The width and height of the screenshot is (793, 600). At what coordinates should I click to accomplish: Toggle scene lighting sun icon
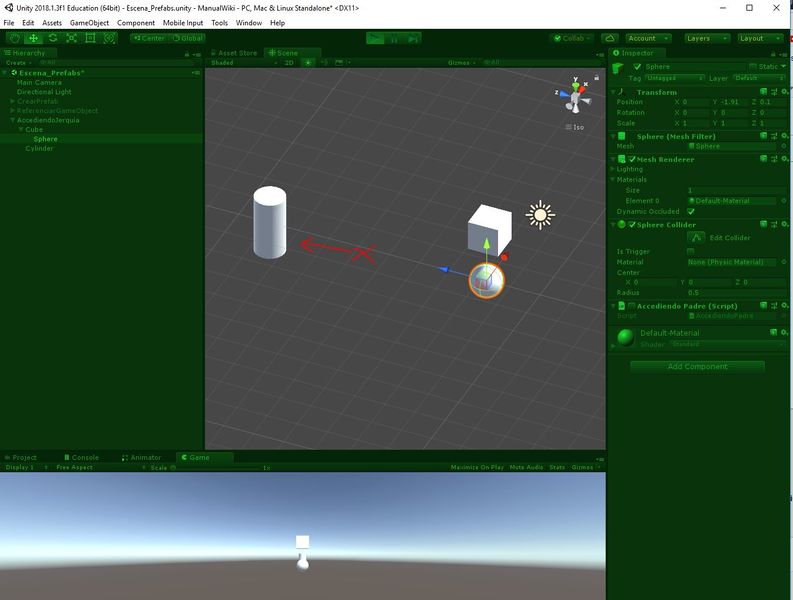coord(307,63)
